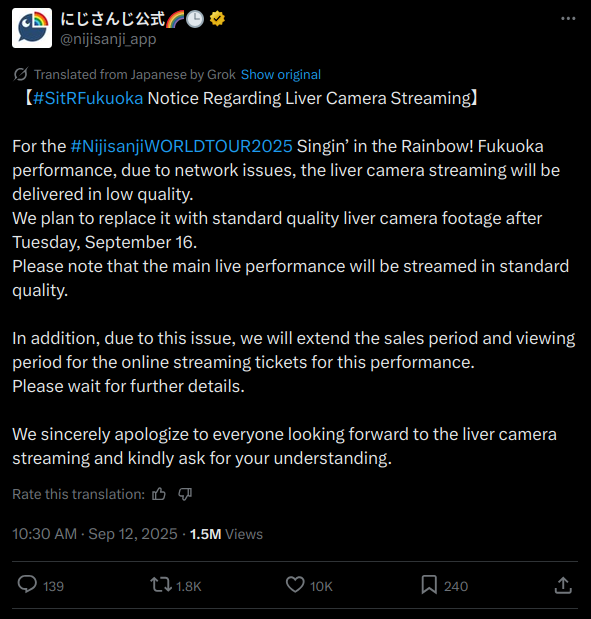Open the Nijisanji profile avatar
591x619 pixels.
[32, 28]
